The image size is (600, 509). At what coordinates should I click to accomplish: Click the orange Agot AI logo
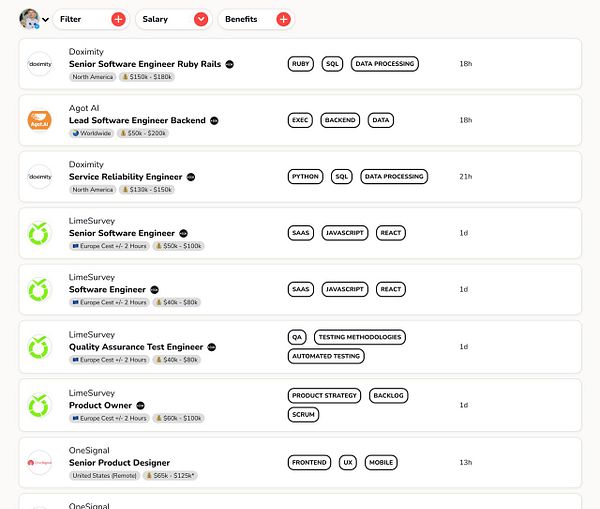click(x=39, y=120)
